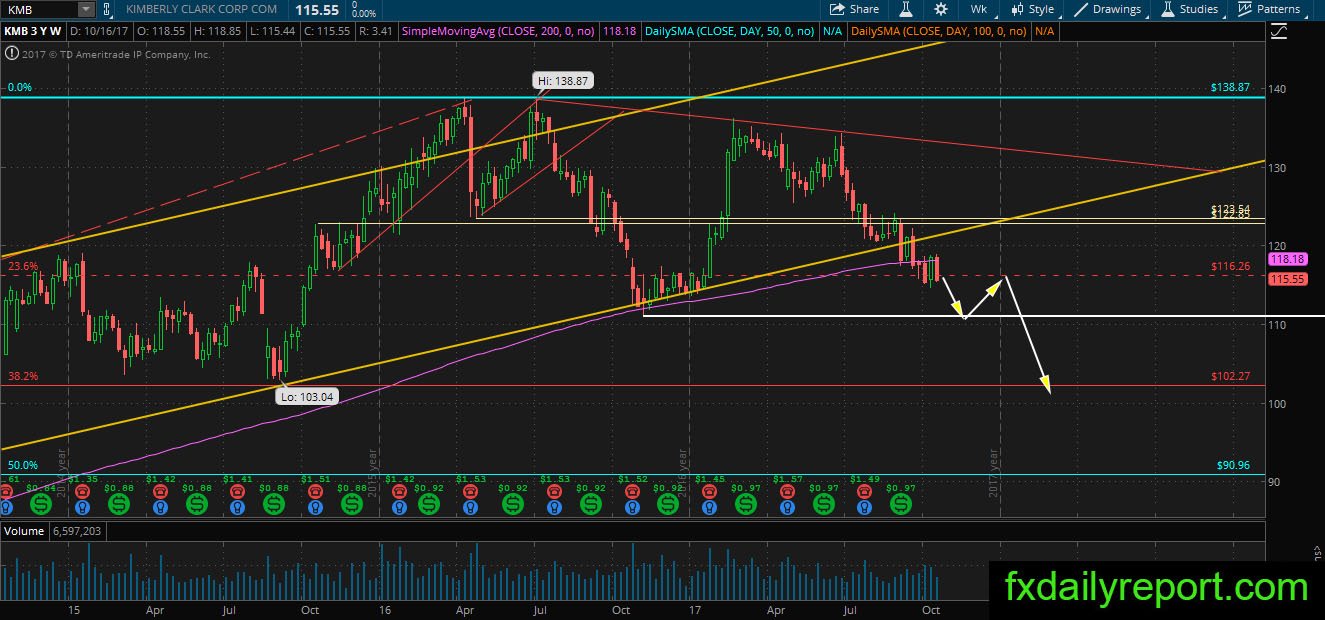
Task: Click the 6,597,203 volume value
Action: pyautogui.click(x=76, y=531)
